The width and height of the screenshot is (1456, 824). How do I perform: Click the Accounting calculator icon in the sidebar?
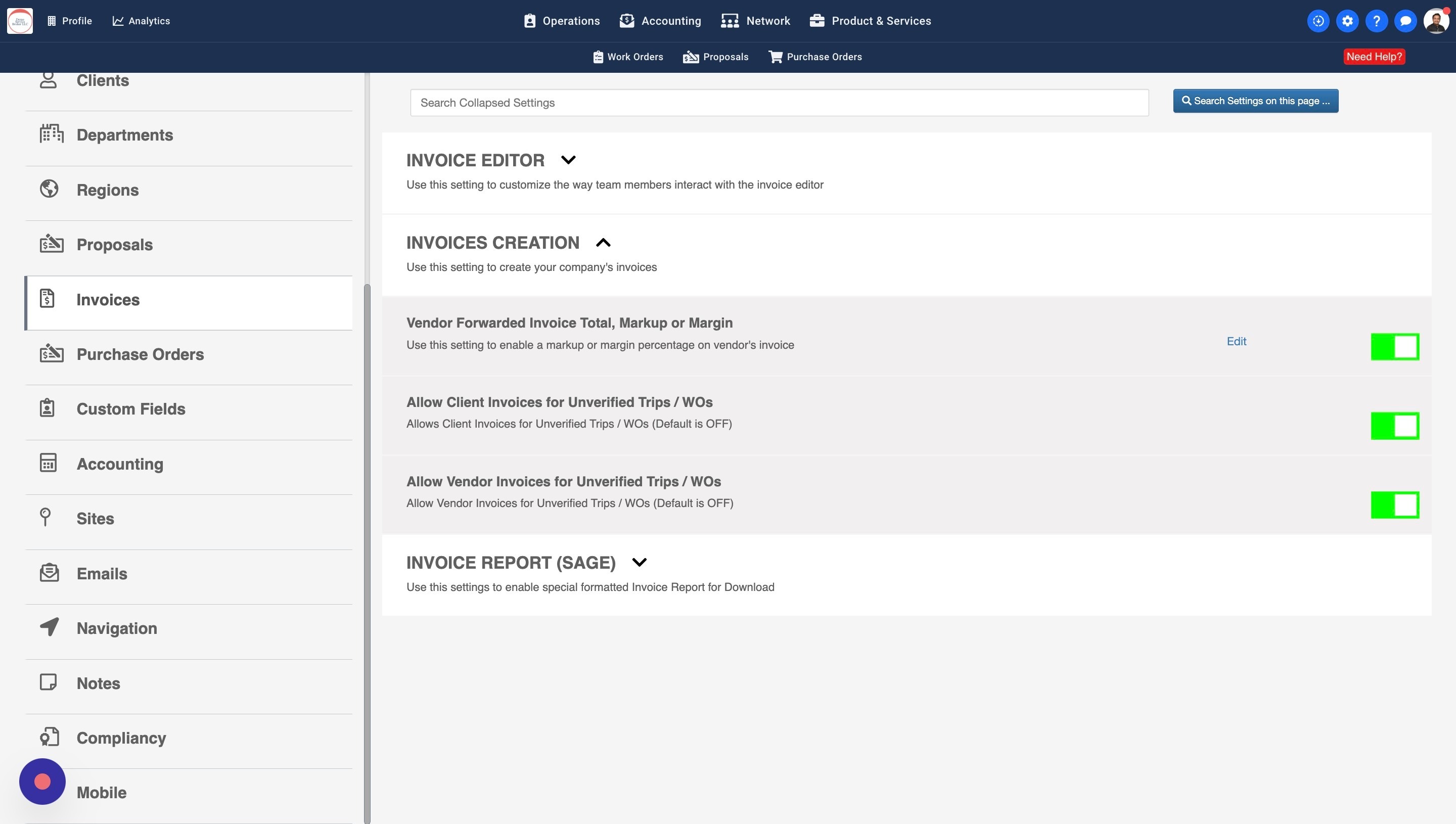48,463
